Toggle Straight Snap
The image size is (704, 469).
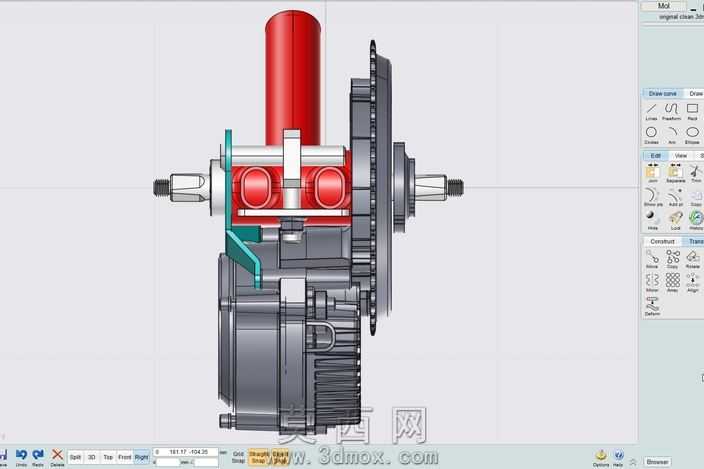[259, 457]
